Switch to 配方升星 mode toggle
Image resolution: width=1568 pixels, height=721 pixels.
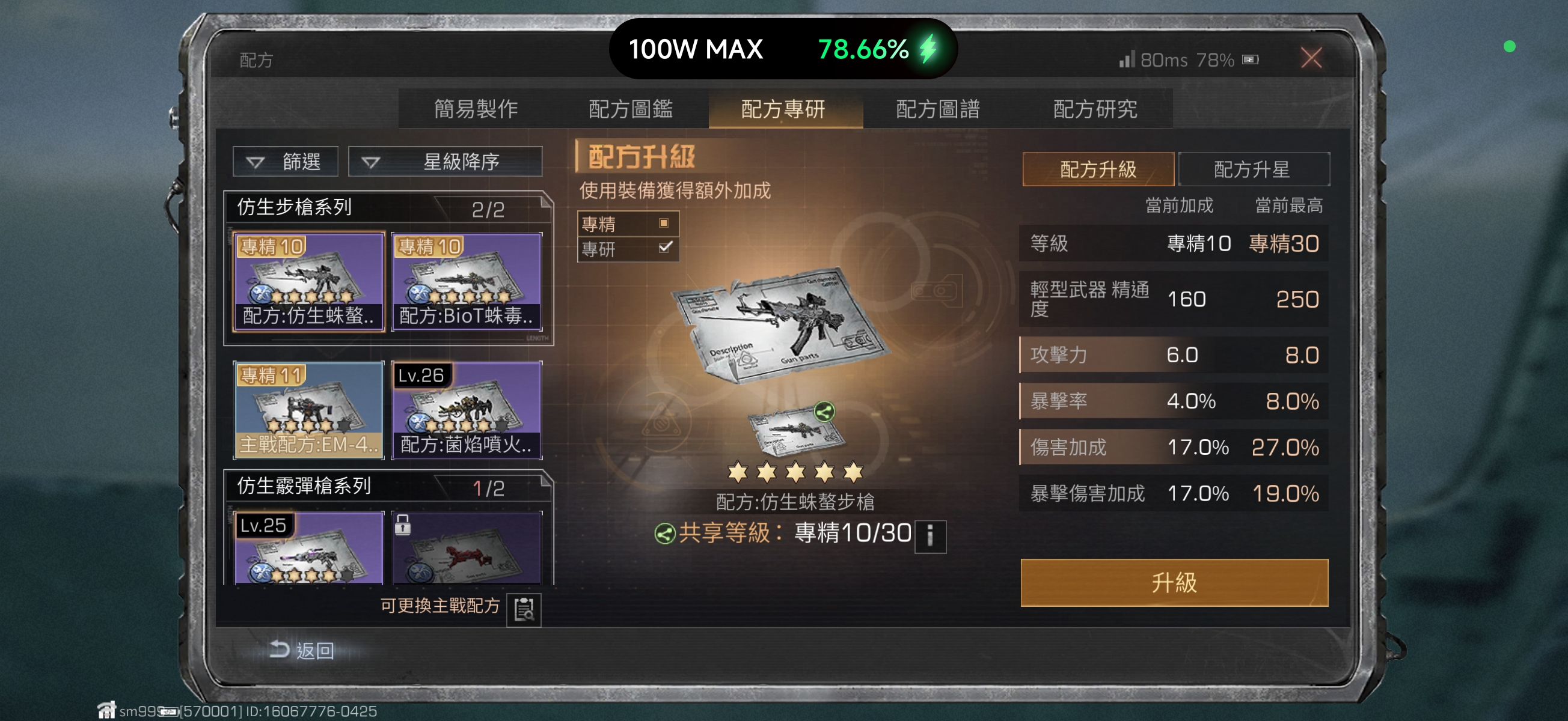(x=1253, y=169)
